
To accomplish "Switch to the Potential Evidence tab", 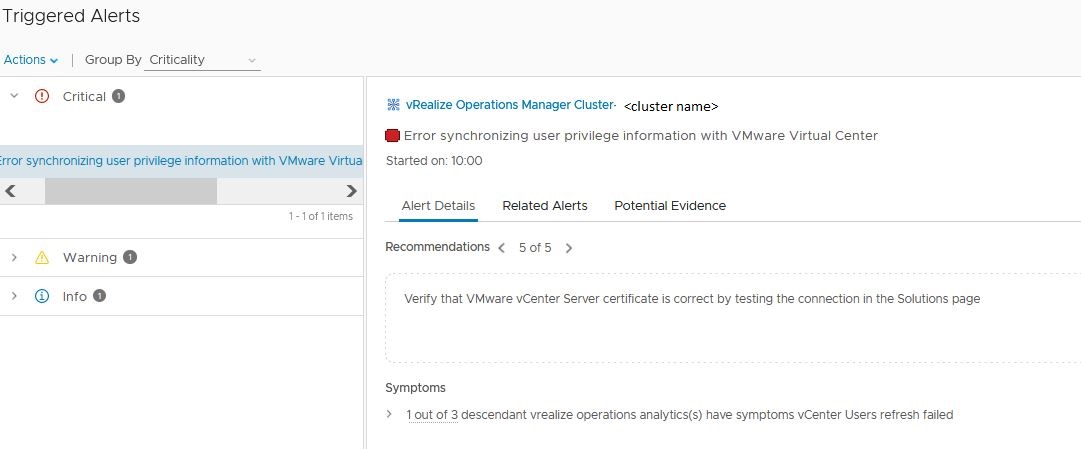I will pyautogui.click(x=670, y=206).
